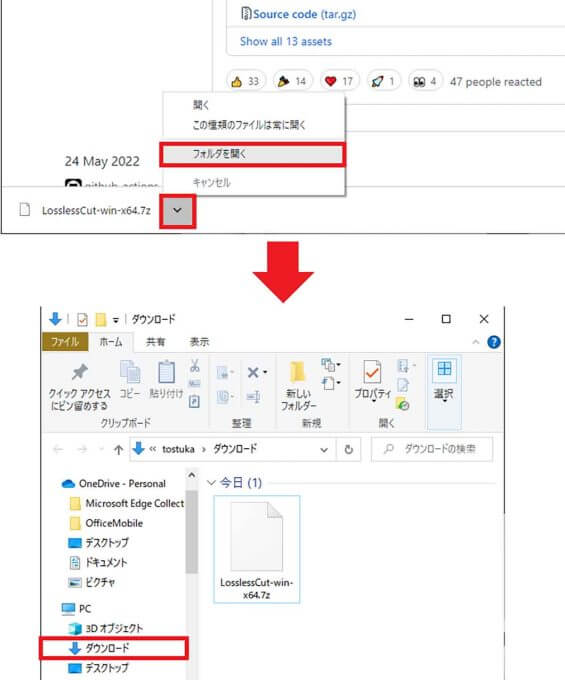Click the paste shortcut icon
The image size is (565, 680).
click(195, 402)
